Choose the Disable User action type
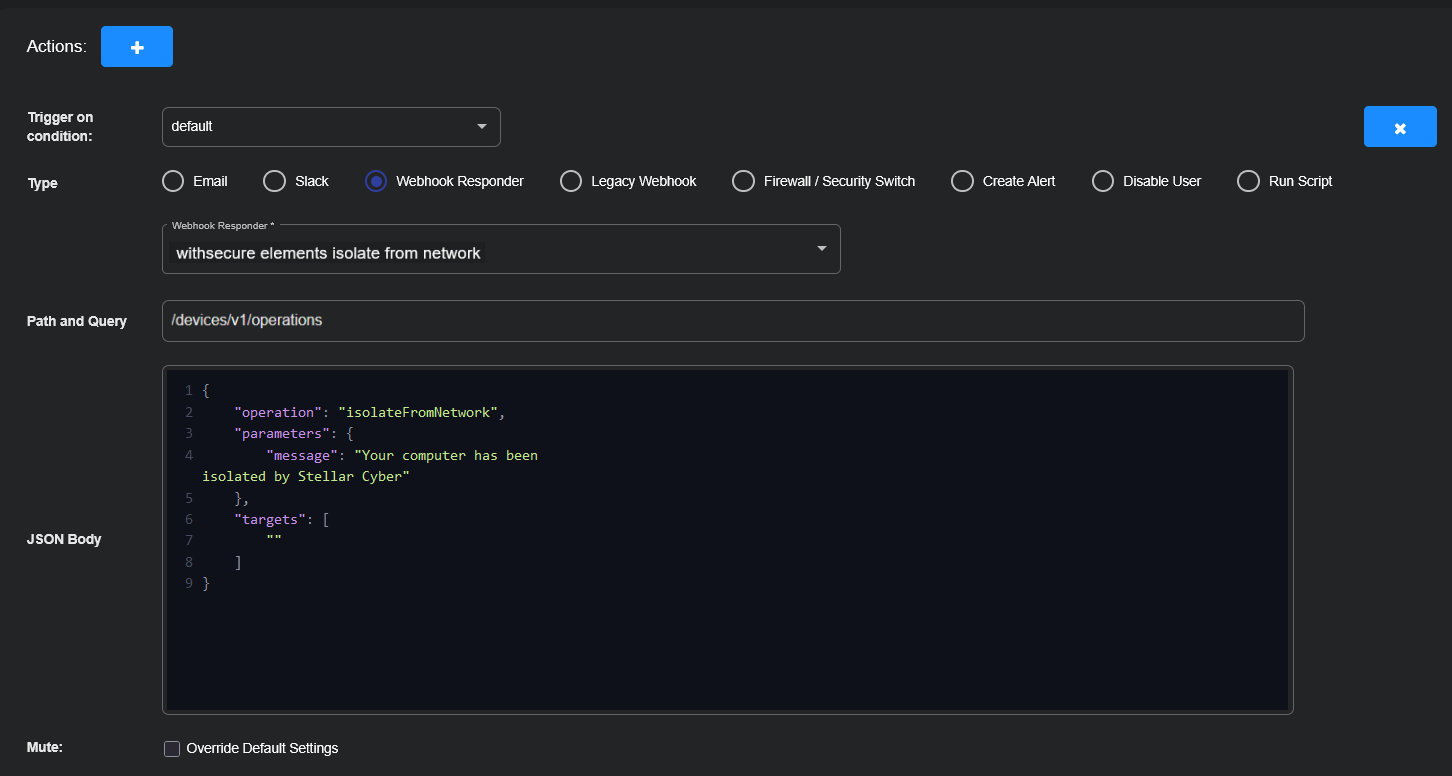This screenshot has width=1452, height=776. 1103,181
